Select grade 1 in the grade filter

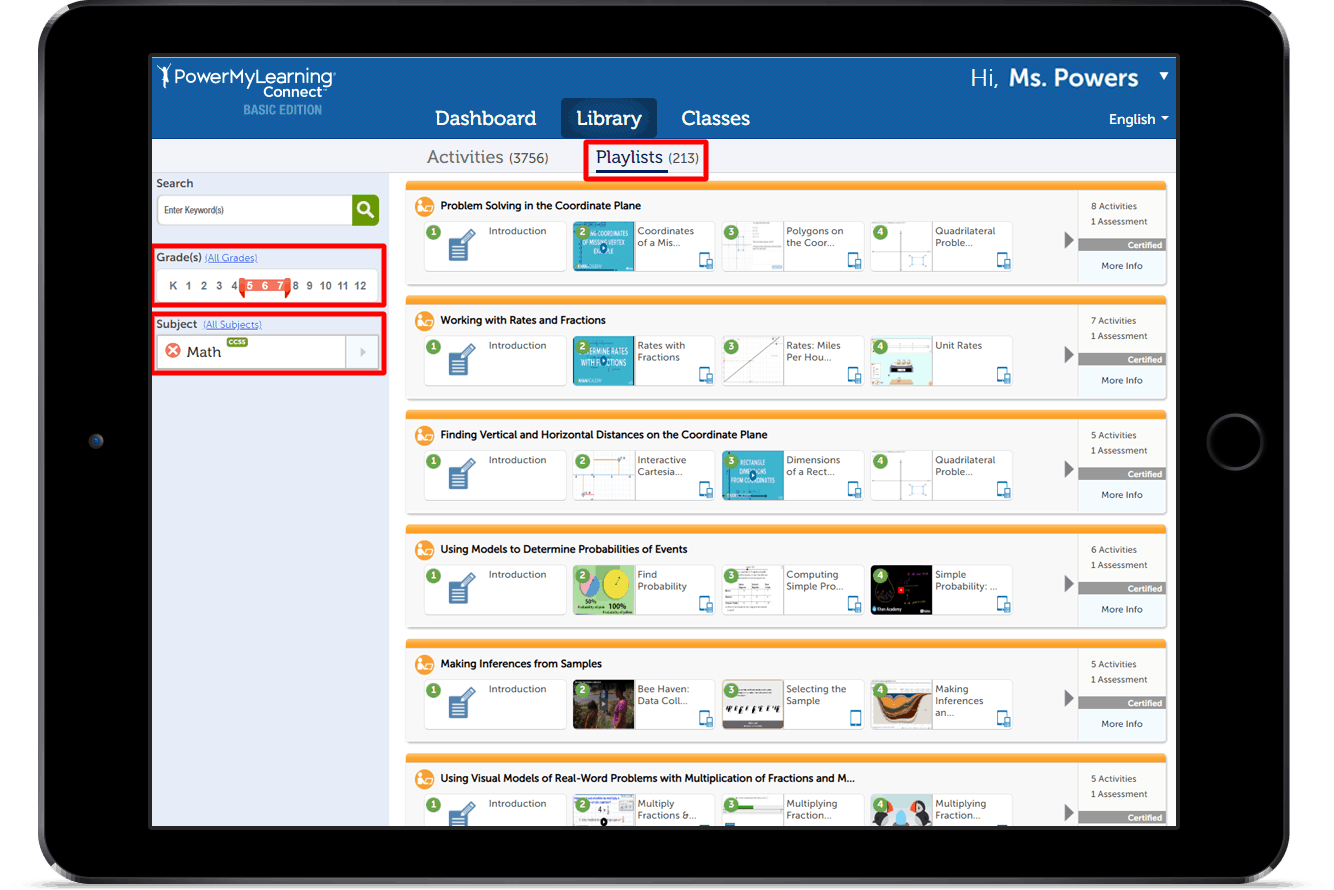[188, 286]
